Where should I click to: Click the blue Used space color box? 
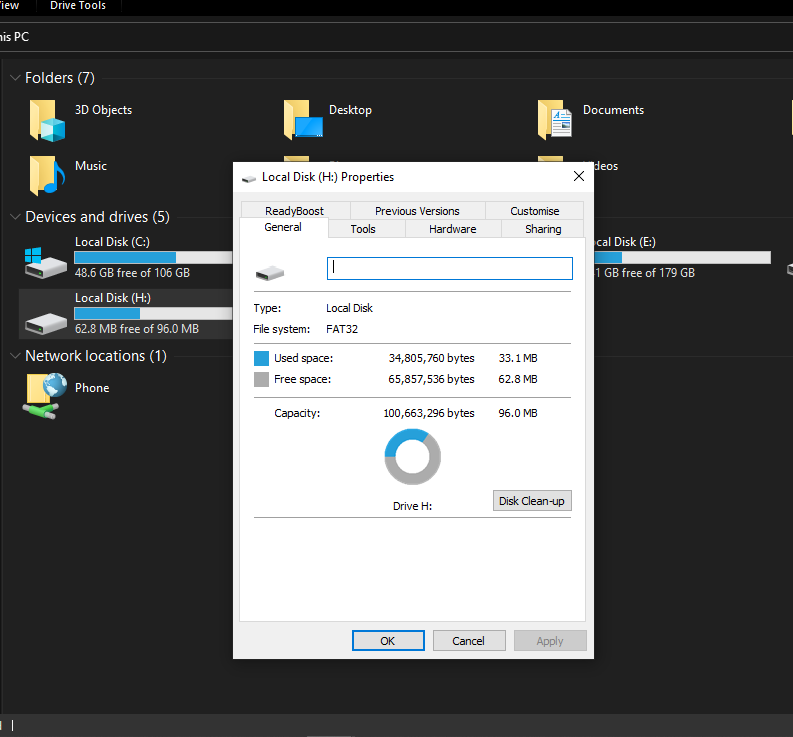(x=261, y=359)
